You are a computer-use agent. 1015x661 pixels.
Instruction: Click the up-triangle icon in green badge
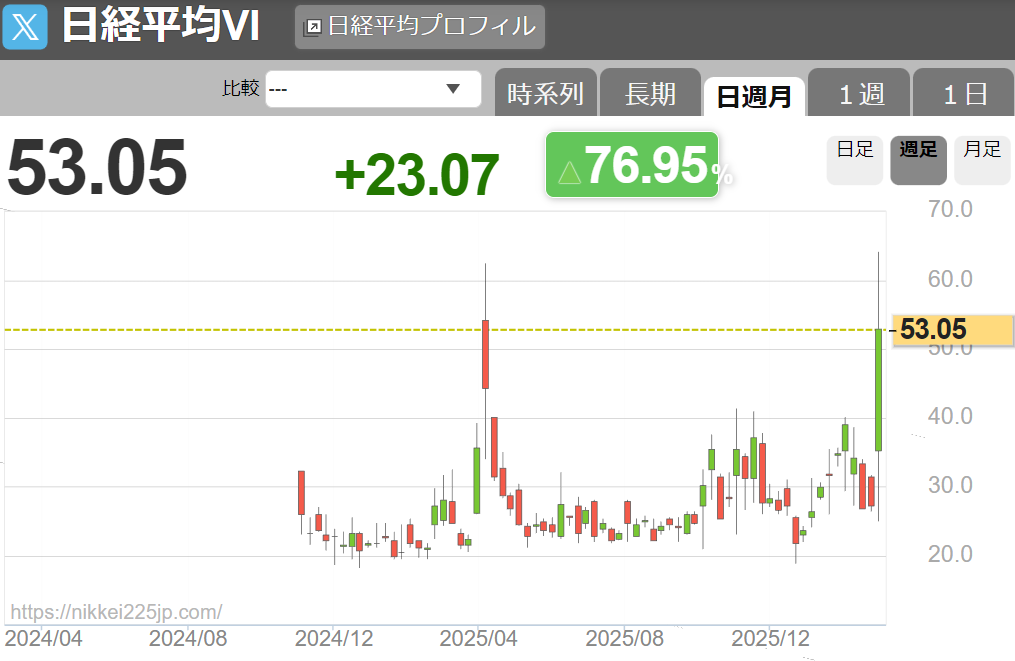click(x=569, y=172)
